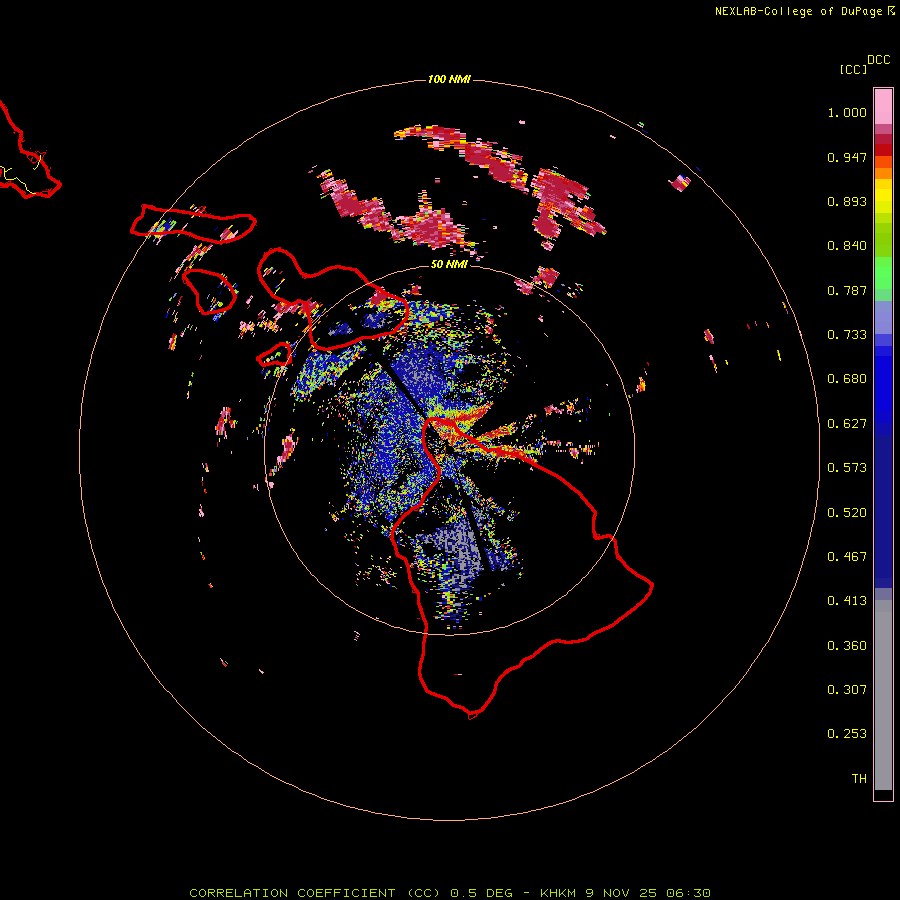Click the 0.360 color scale label
This screenshot has height=900, width=900.
tap(847, 646)
